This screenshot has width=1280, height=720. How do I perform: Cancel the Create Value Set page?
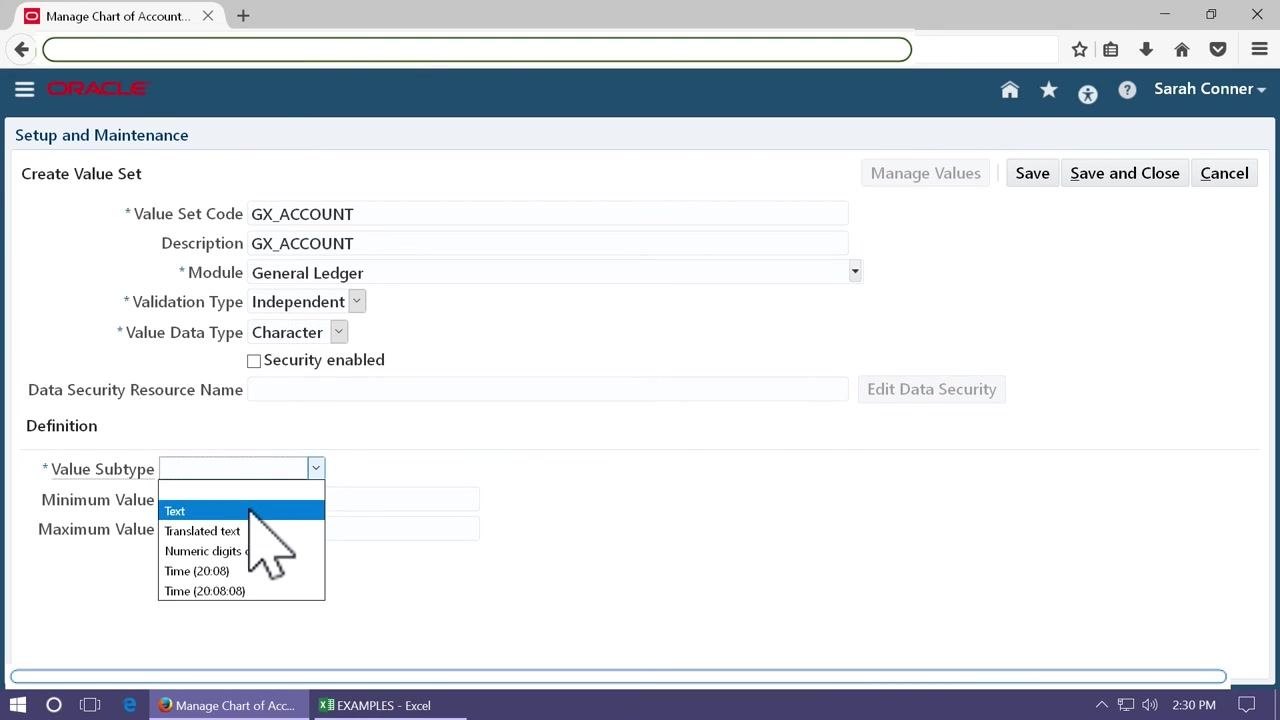[1224, 173]
